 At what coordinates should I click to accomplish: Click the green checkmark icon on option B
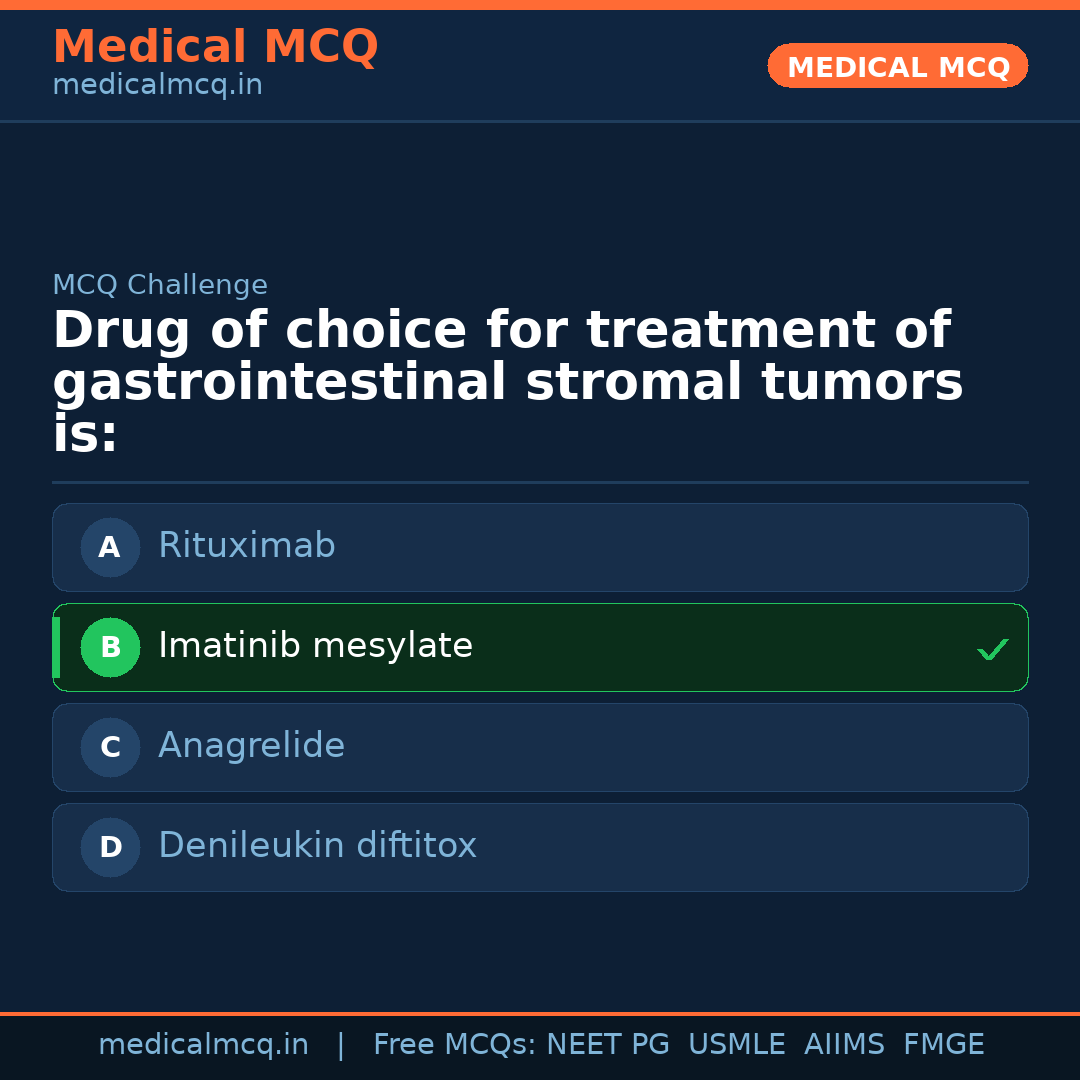tap(992, 649)
